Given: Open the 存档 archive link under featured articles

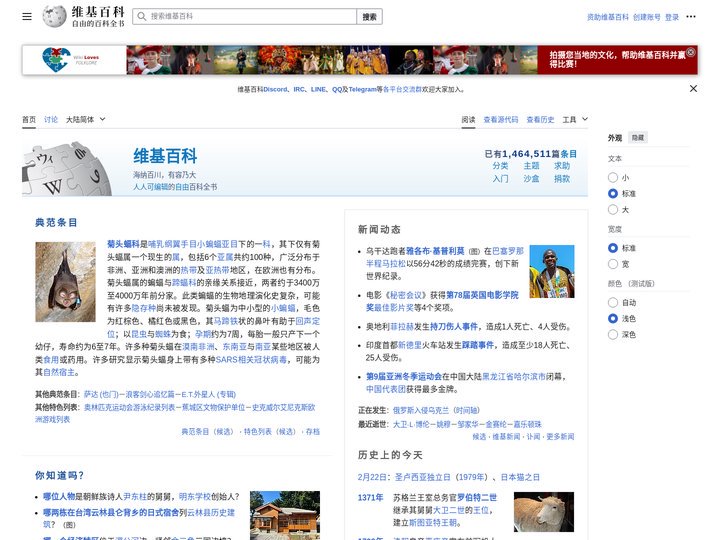Looking at the screenshot, I should [x=313, y=432].
